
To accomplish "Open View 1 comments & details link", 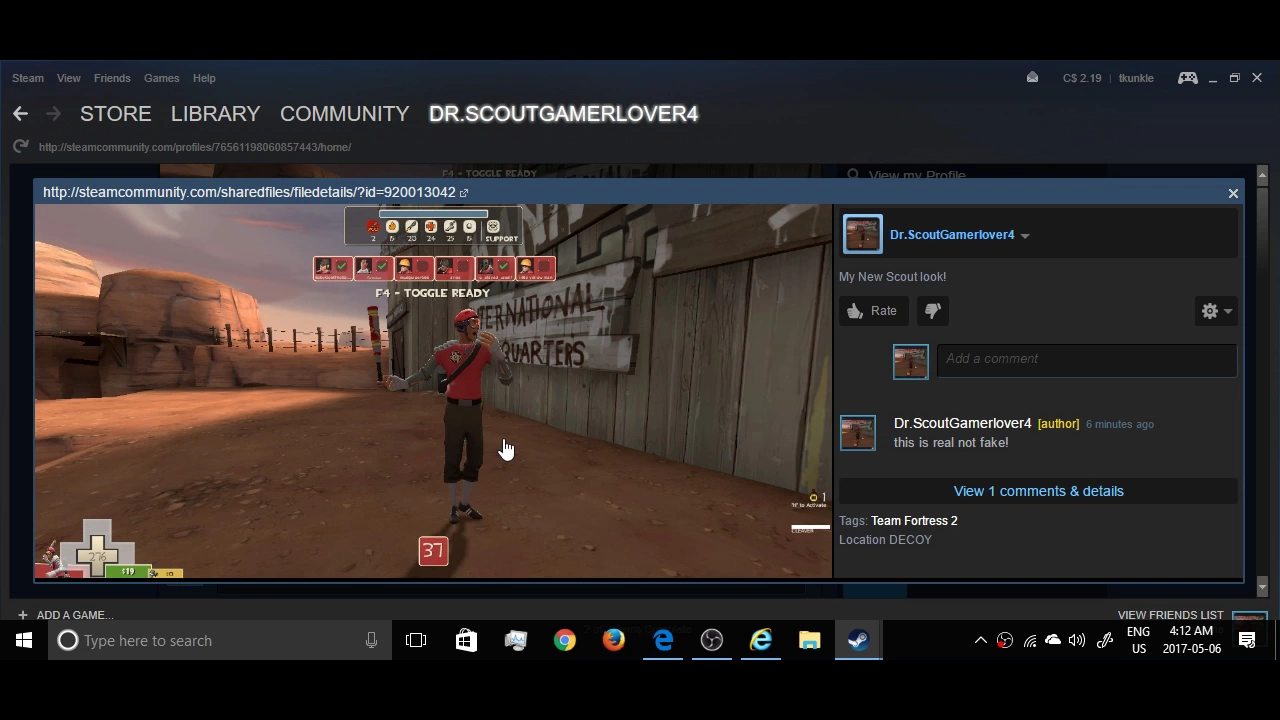I will (1038, 491).
